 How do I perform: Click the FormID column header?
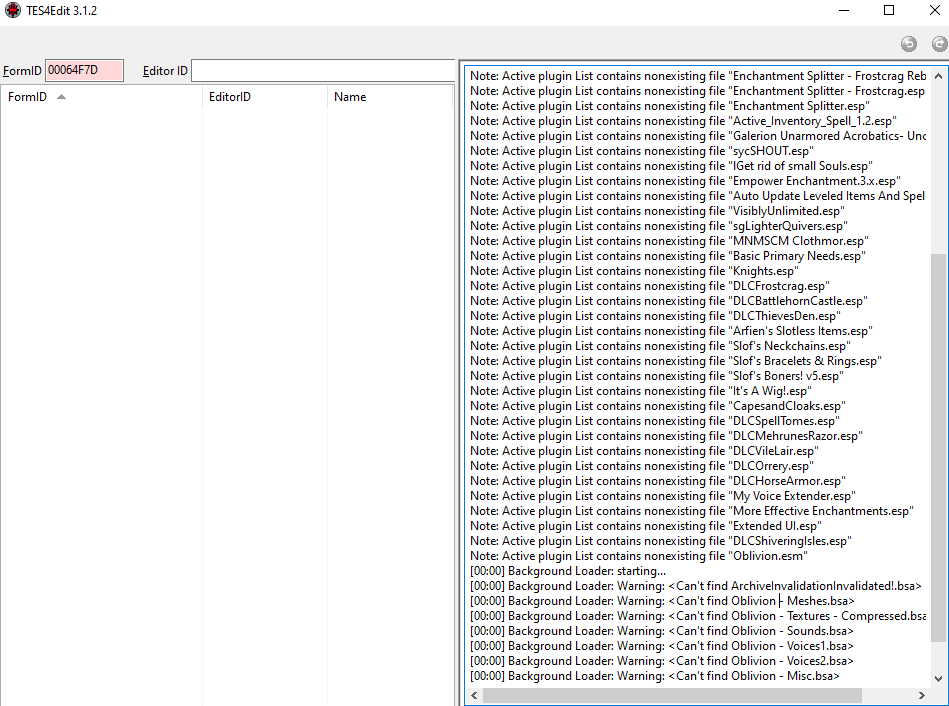28,97
